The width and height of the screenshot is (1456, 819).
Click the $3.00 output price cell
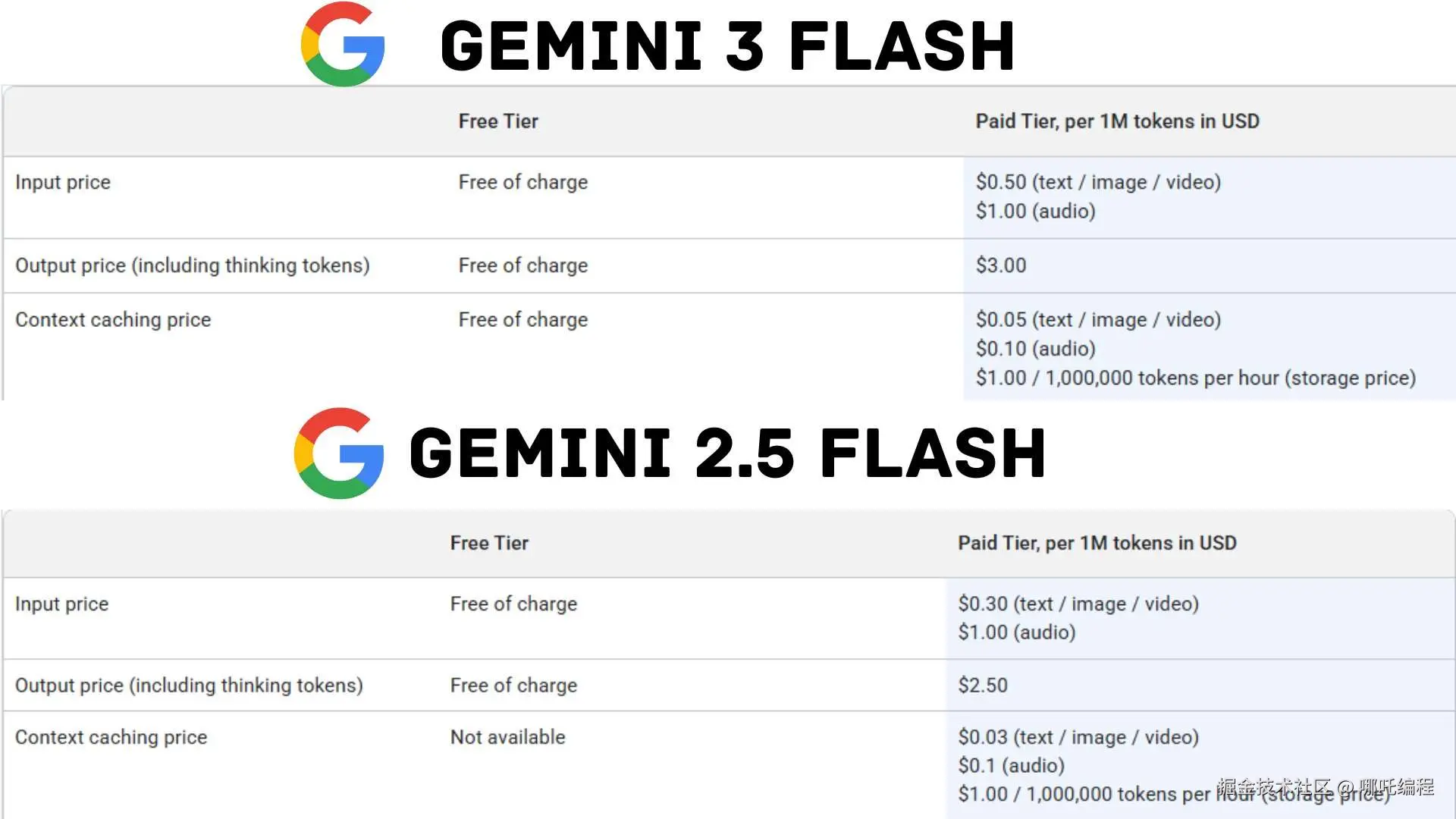[1000, 265]
